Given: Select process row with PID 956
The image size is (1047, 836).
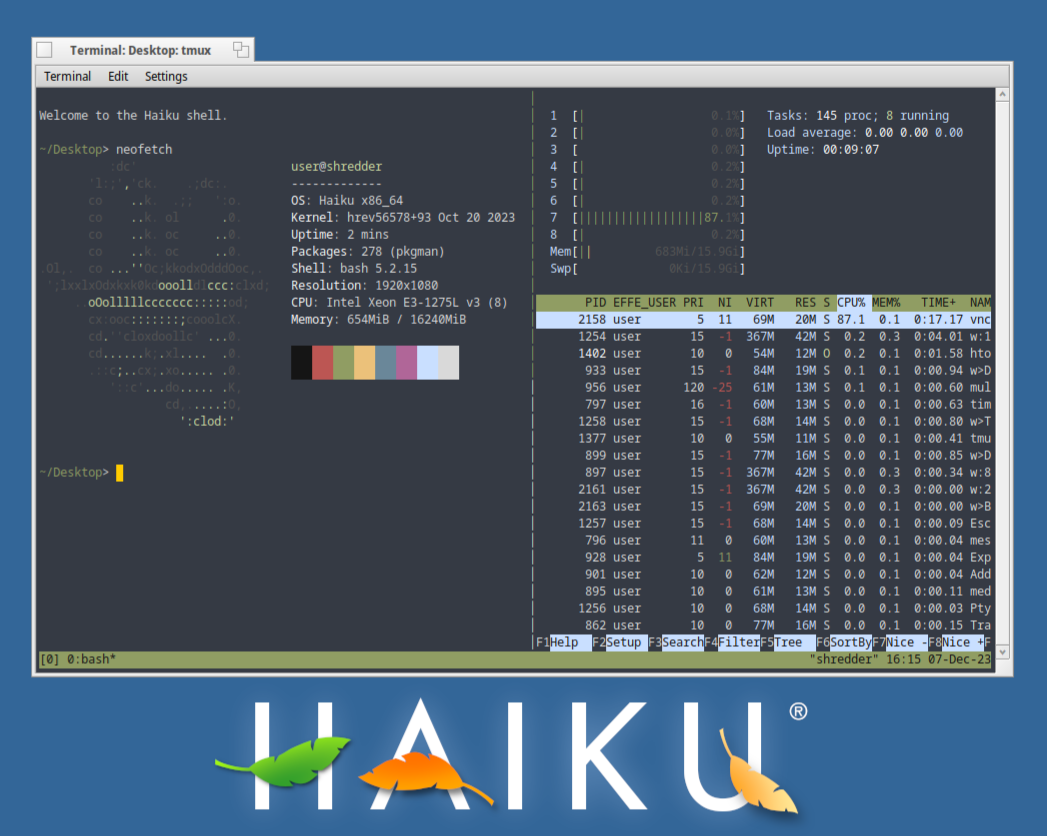Looking at the screenshot, I should click(763, 388).
